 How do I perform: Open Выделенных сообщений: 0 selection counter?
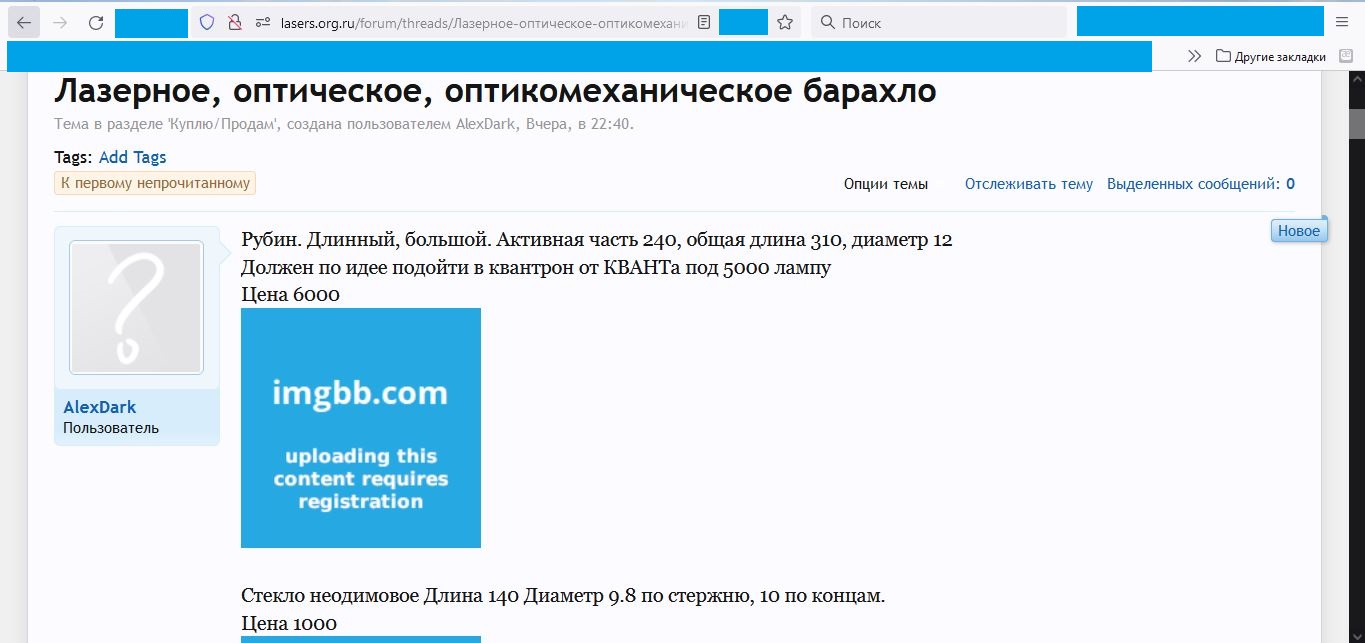pos(1200,184)
